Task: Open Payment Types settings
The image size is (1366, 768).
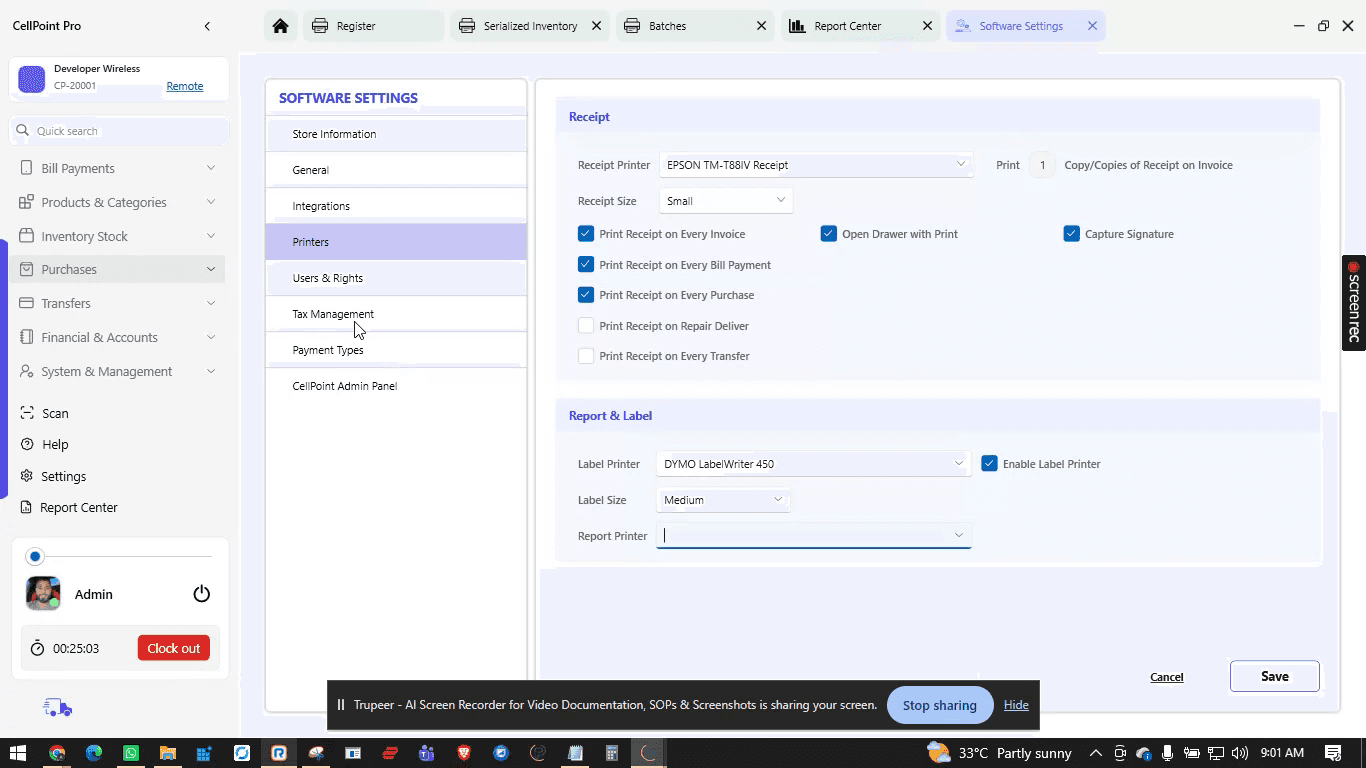Action: (x=396, y=350)
